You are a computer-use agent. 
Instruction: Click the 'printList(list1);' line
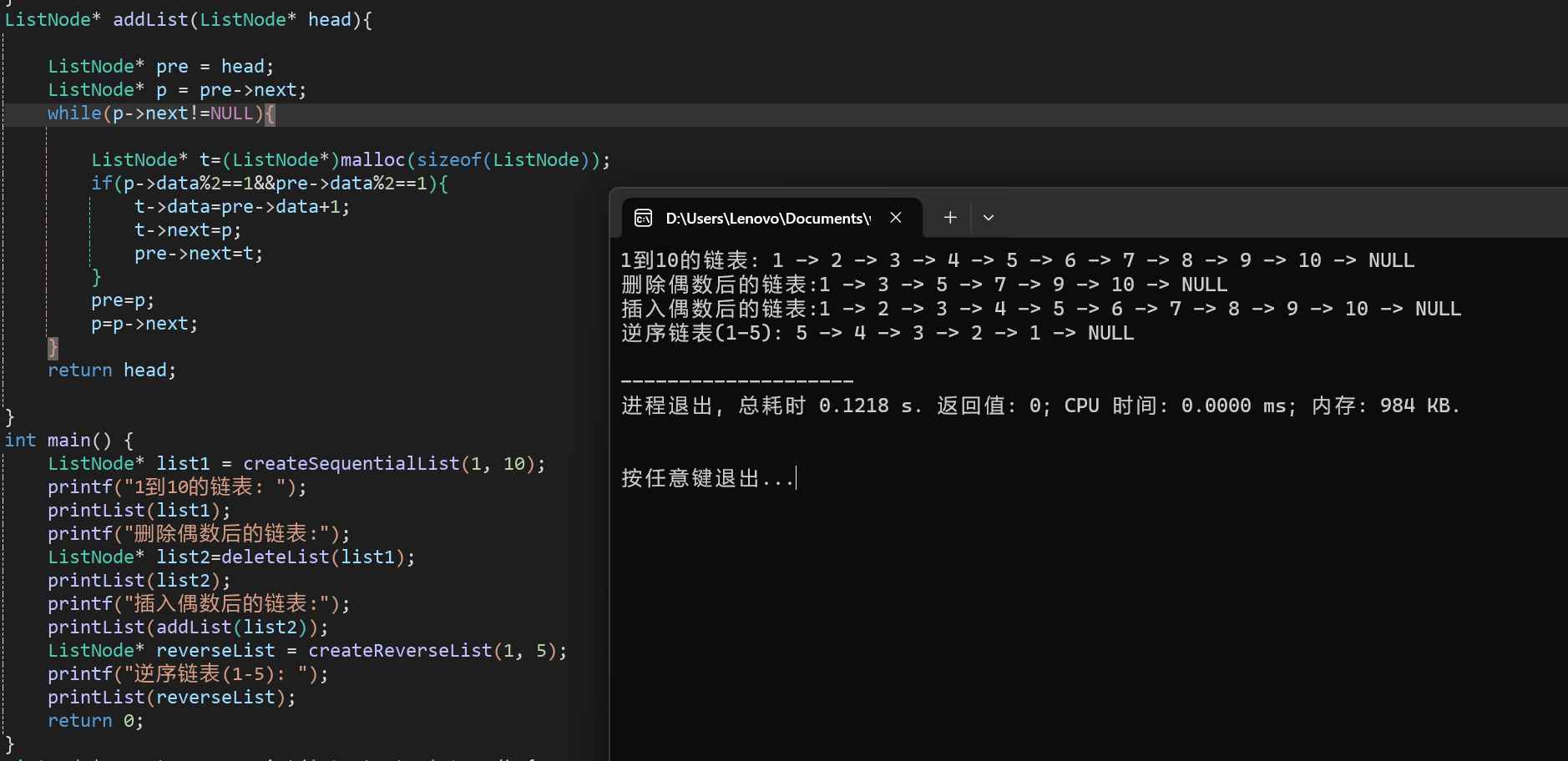tap(139, 511)
